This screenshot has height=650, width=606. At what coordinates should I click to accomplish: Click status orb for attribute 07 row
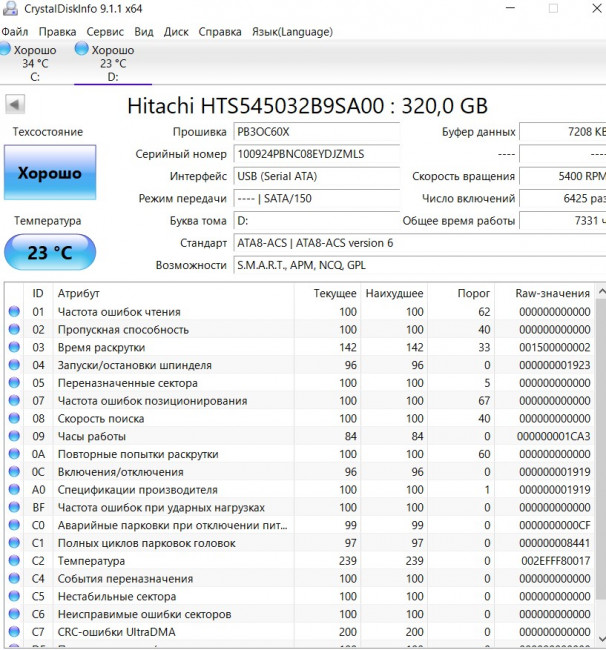(14, 400)
